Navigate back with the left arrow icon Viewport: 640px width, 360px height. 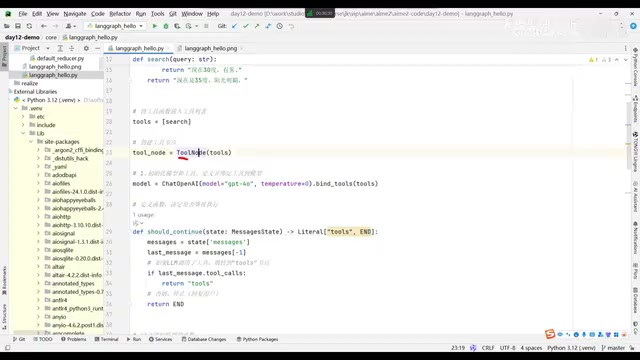(44, 26)
